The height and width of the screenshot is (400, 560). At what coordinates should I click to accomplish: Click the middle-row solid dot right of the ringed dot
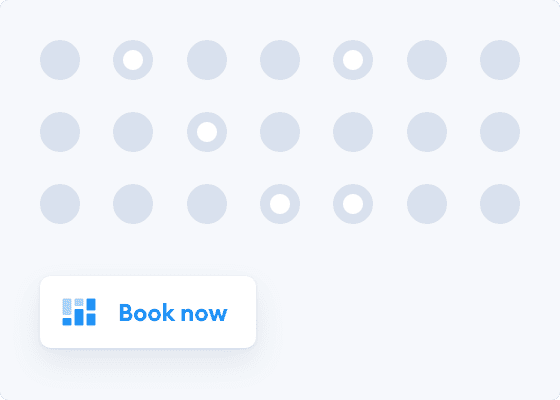pos(280,132)
